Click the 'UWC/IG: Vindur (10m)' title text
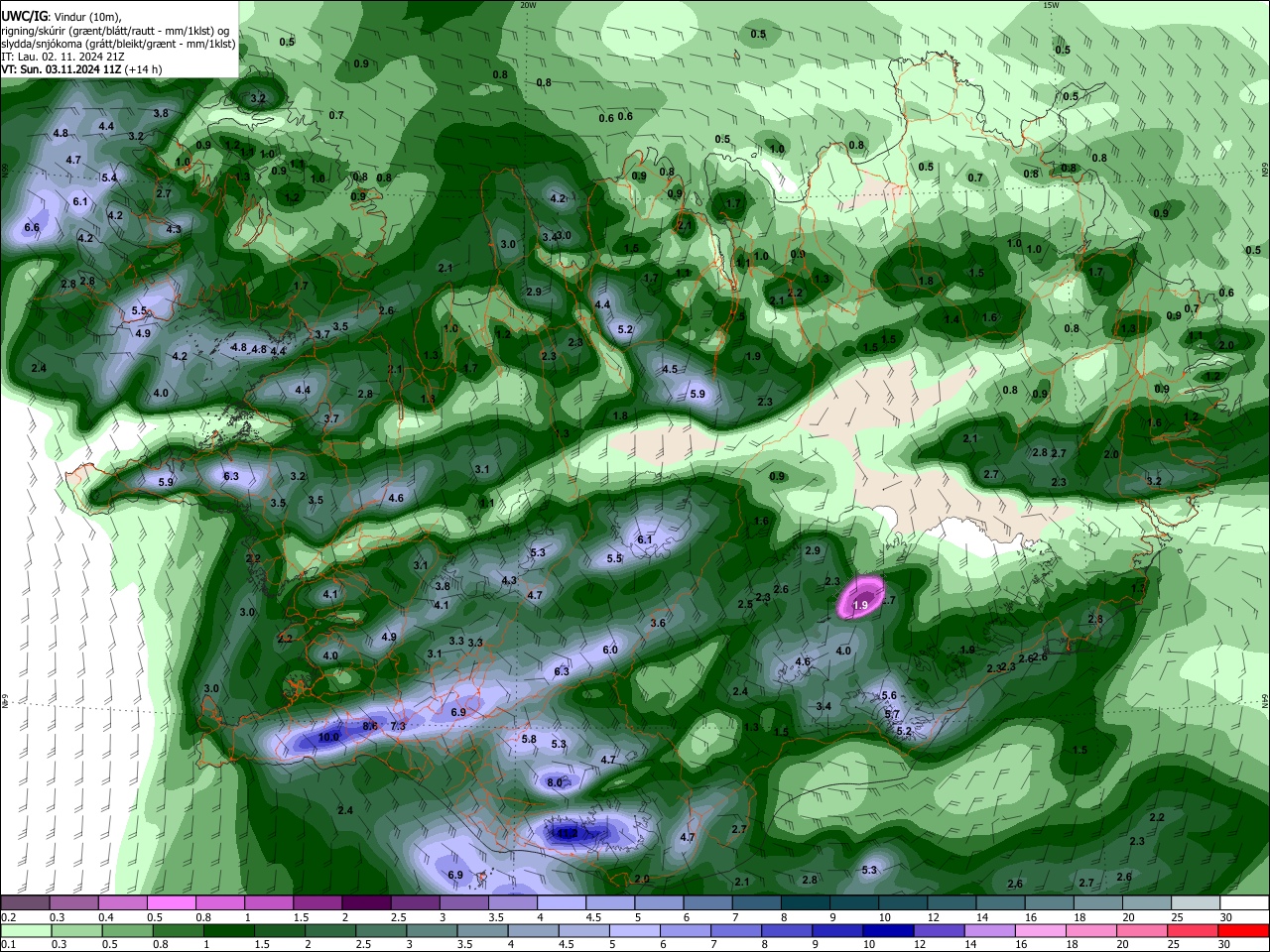This screenshot has height=952, width=1270. 62,17
